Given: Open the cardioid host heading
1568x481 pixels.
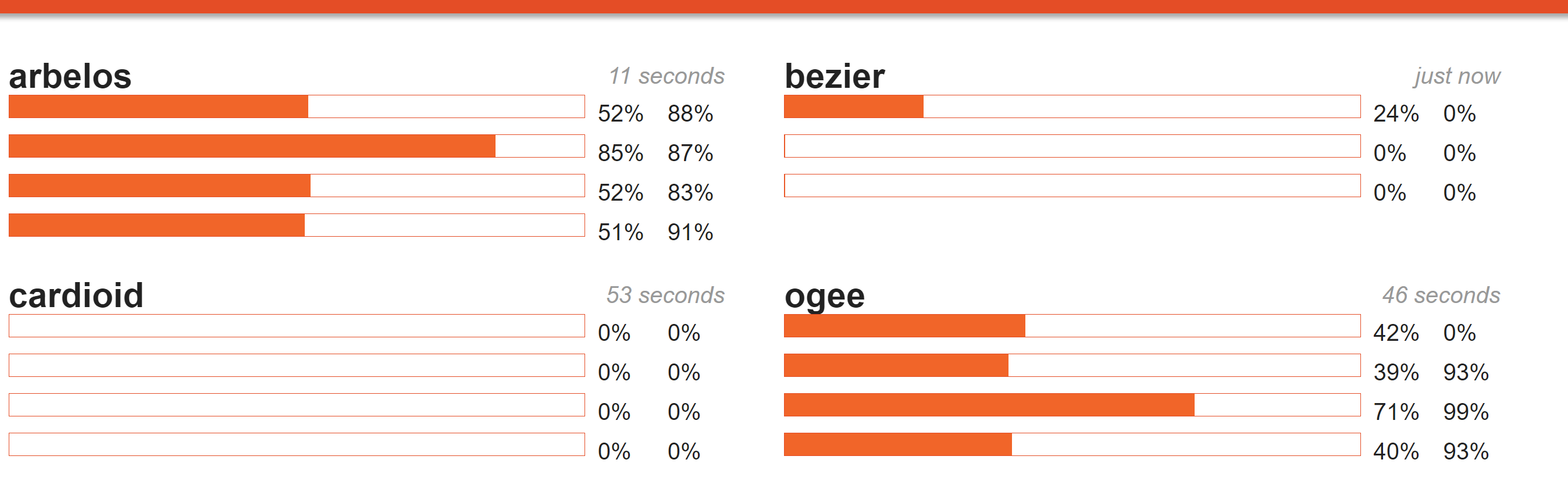Looking at the screenshot, I should tap(76, 295).
